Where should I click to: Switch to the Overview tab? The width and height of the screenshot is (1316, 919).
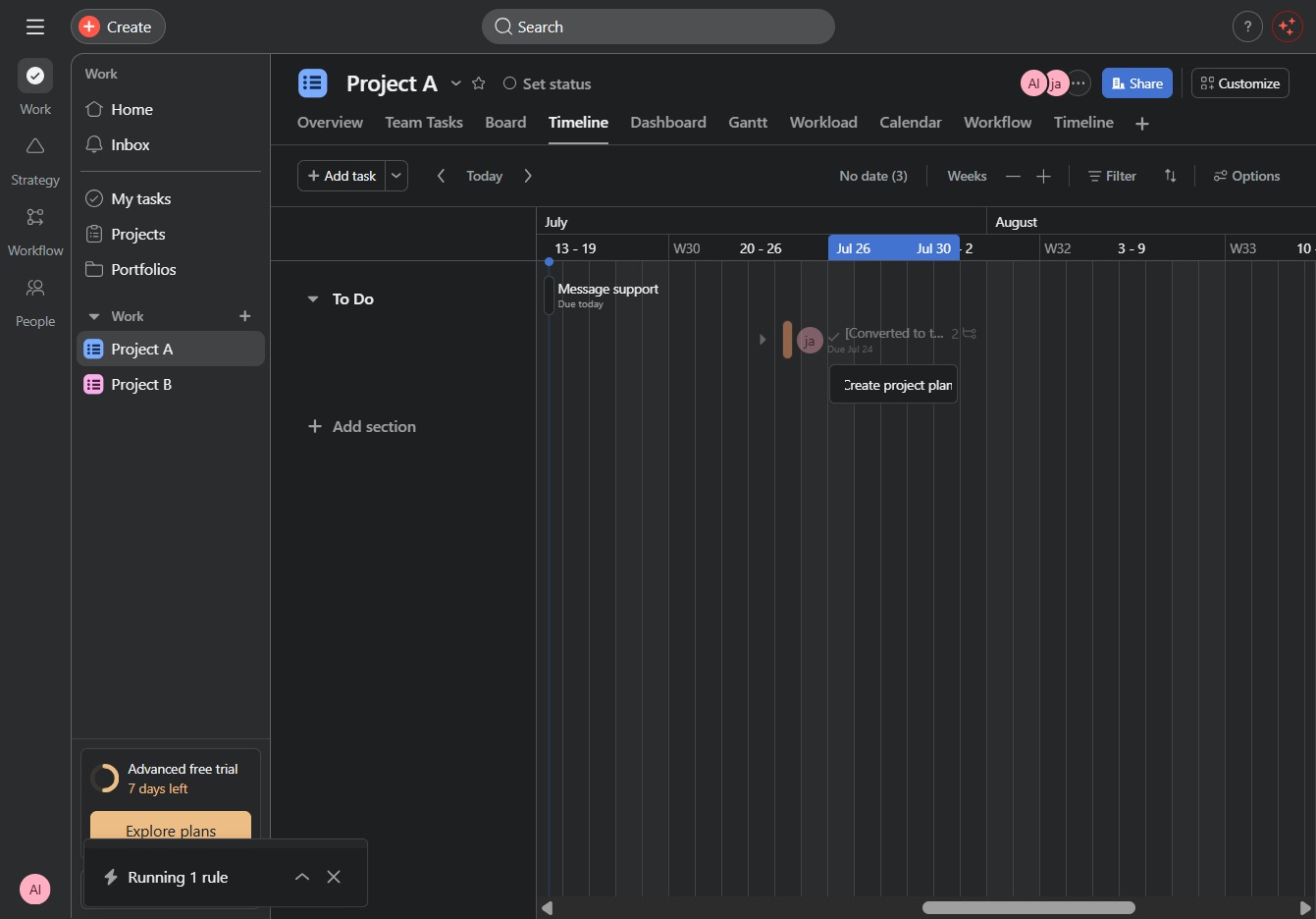tap(330, 122)
